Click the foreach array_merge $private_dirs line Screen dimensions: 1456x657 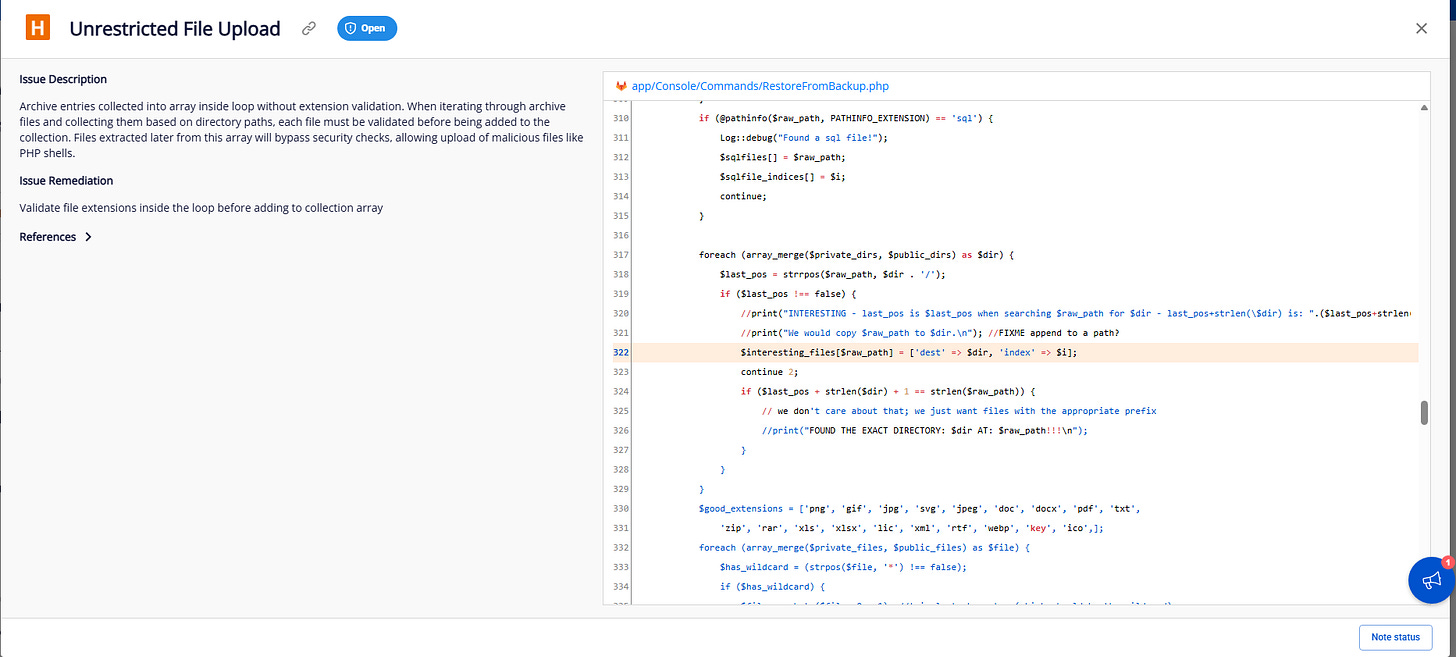click(856, 255)
